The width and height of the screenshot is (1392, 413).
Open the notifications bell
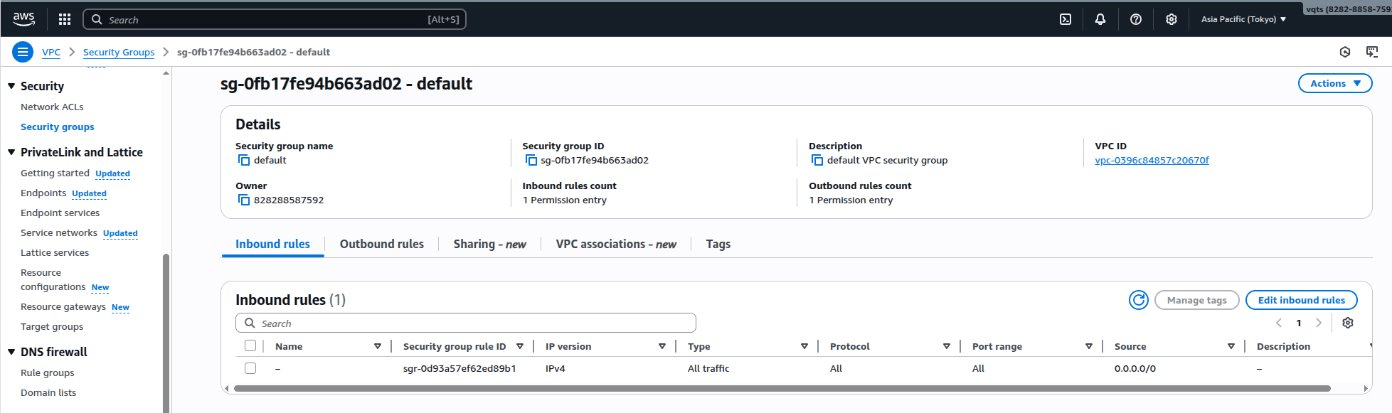(1100, 19)
